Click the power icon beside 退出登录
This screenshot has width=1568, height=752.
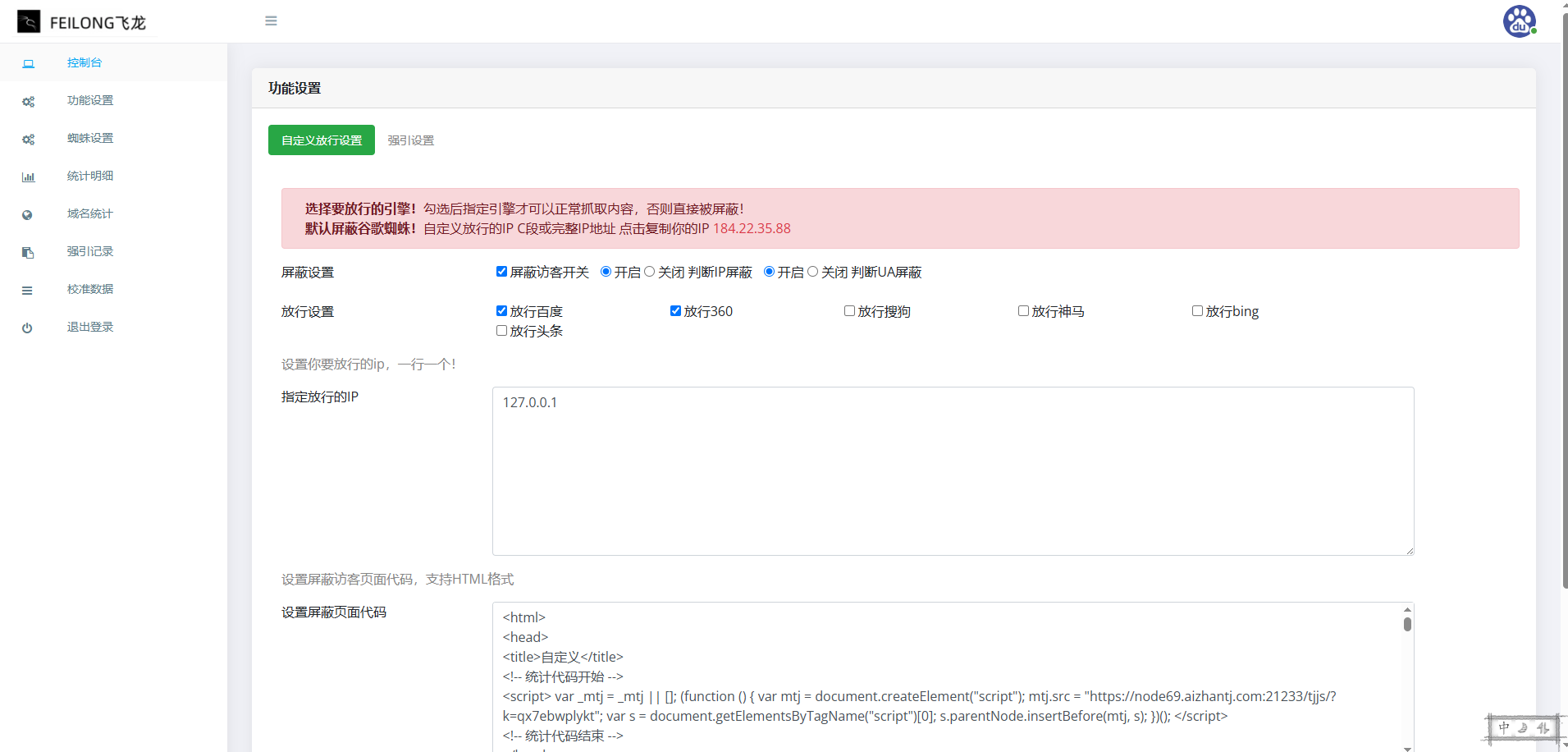click(x=27, y=328)
